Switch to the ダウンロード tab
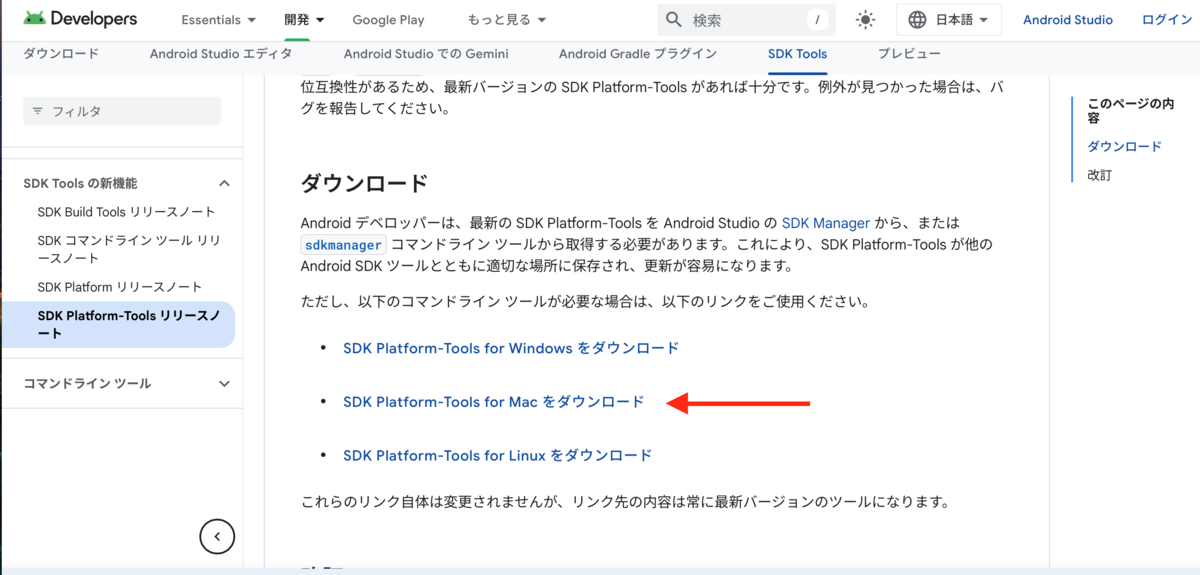1200x575 pixels. click(61, 54)
